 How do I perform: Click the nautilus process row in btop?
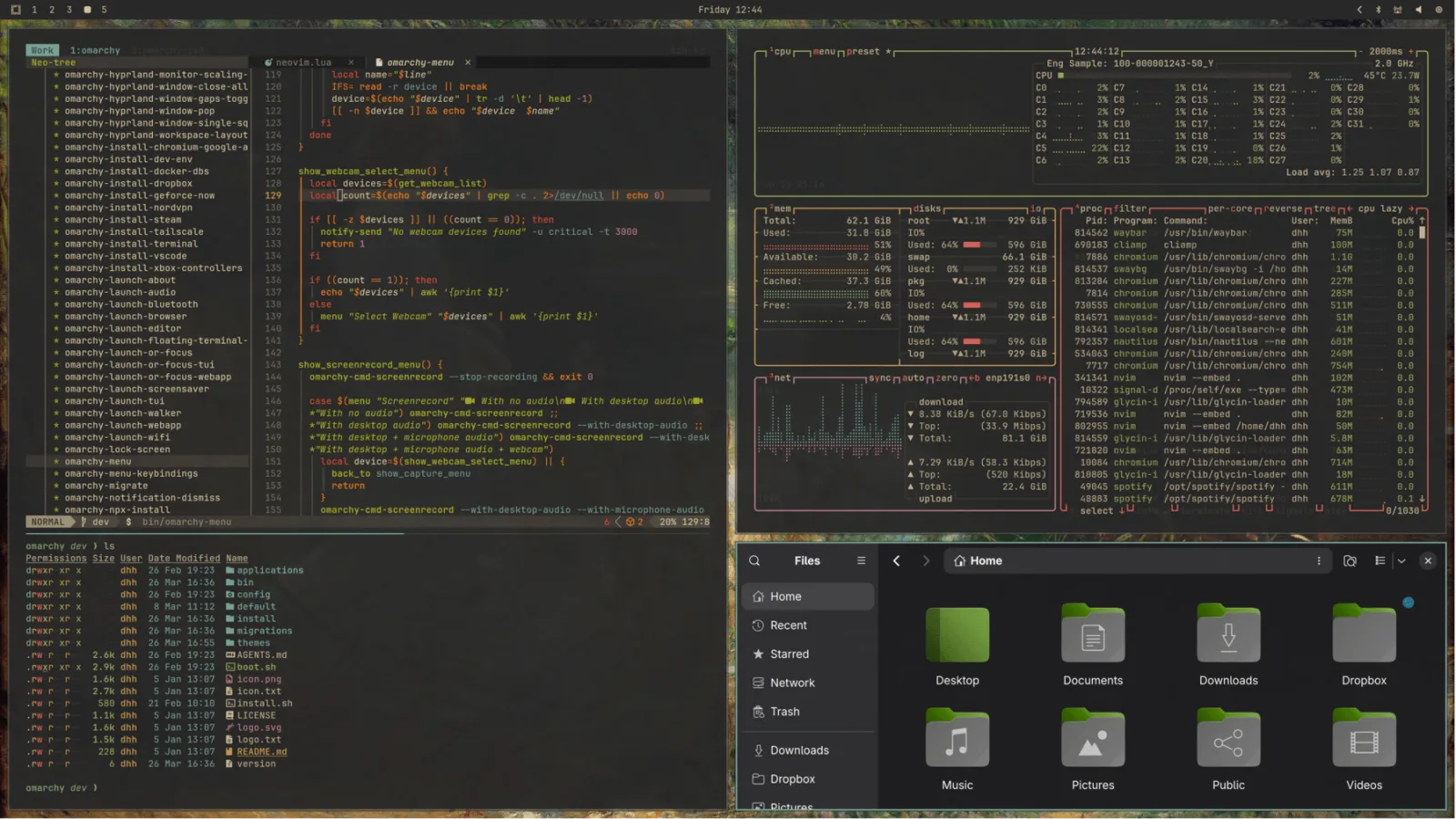(1243, 341)
